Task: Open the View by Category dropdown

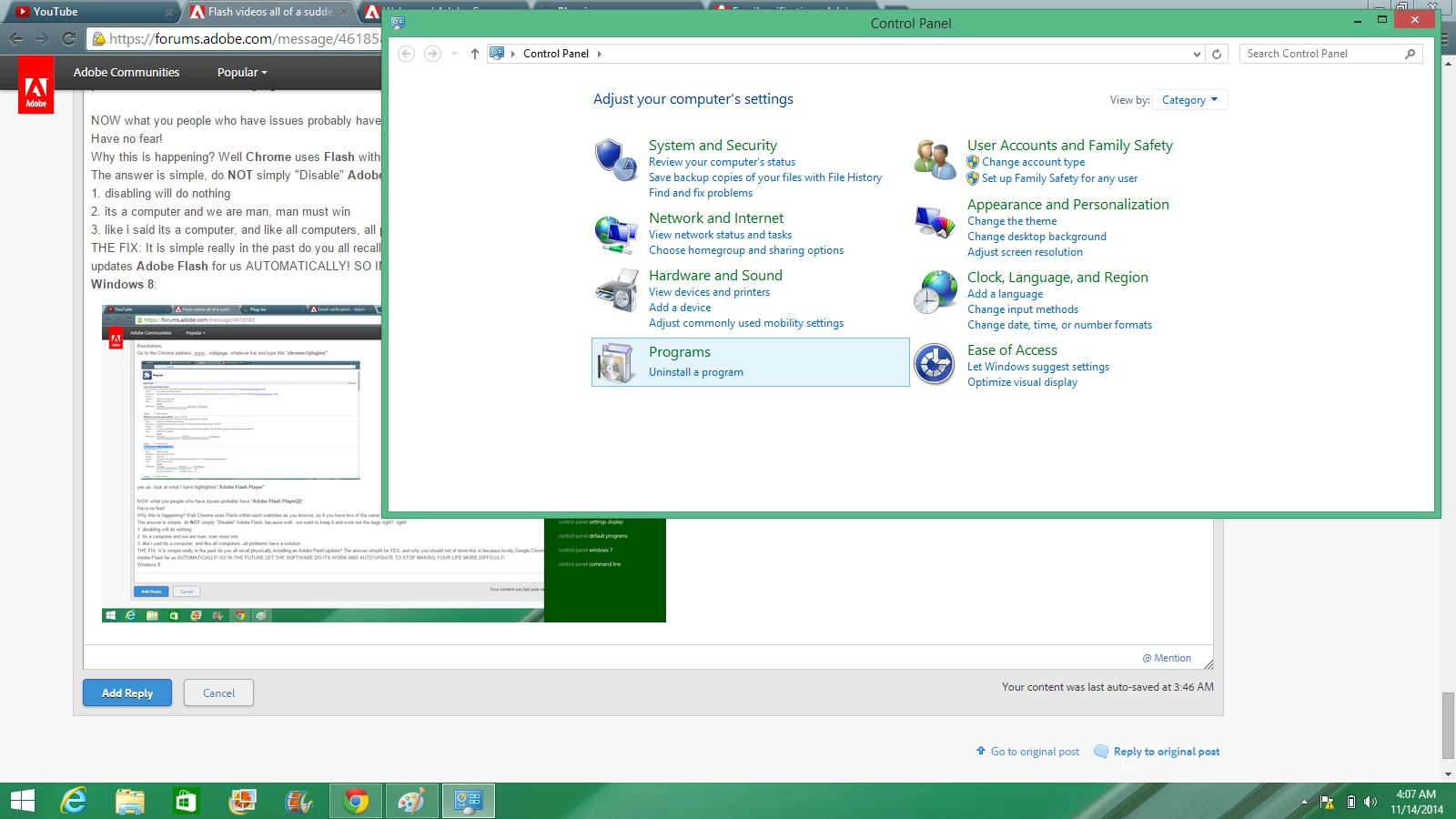Action: [1190, 100]
